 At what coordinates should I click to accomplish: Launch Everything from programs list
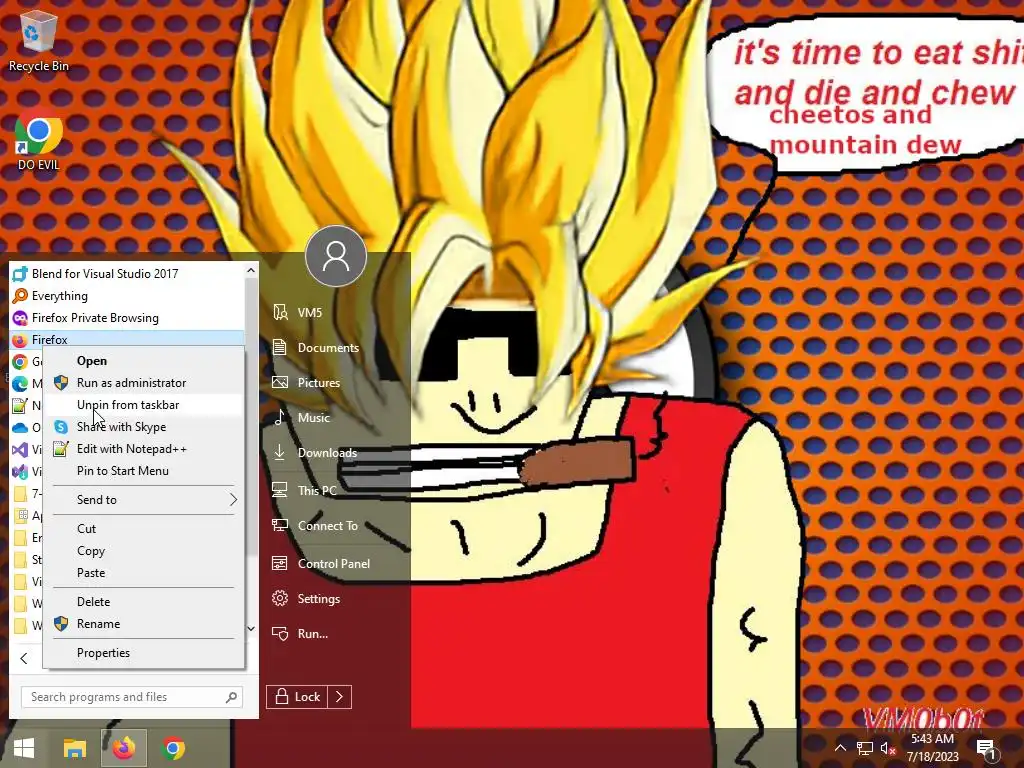coord(127,296)
